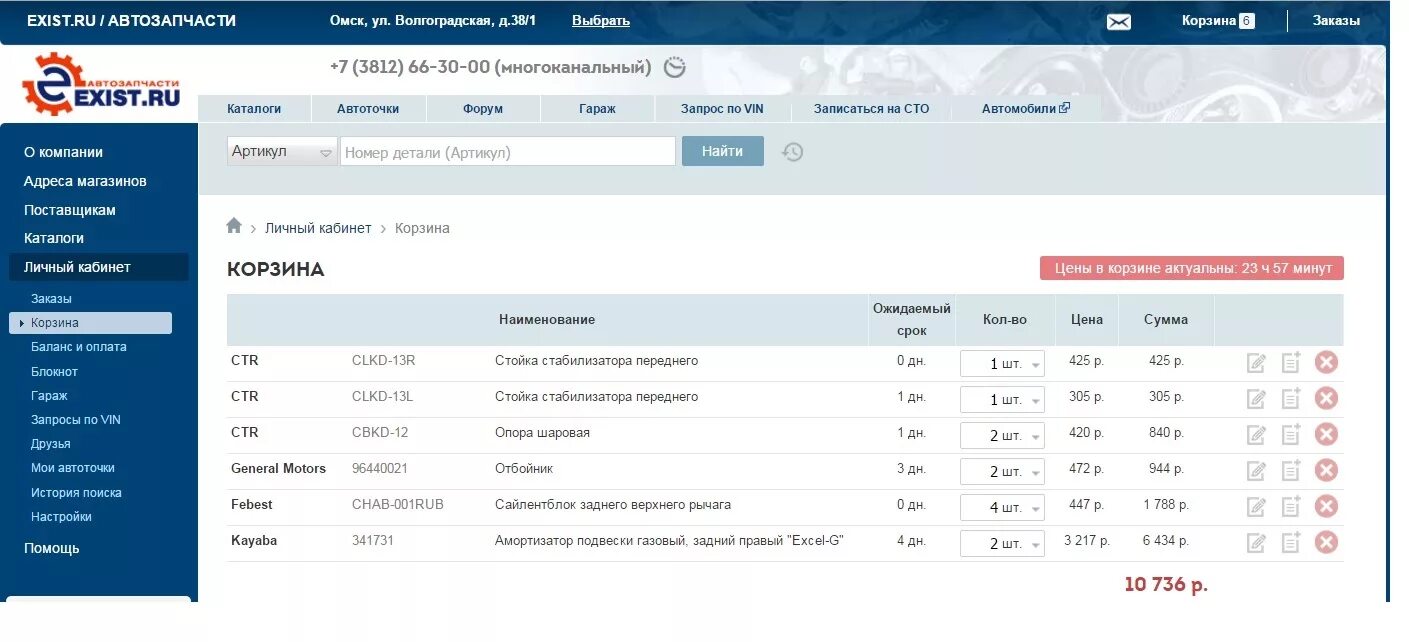The width and height of the screenshot is (1409, 642).
Task: Open search history clock icon
Action: coord(792,152)
